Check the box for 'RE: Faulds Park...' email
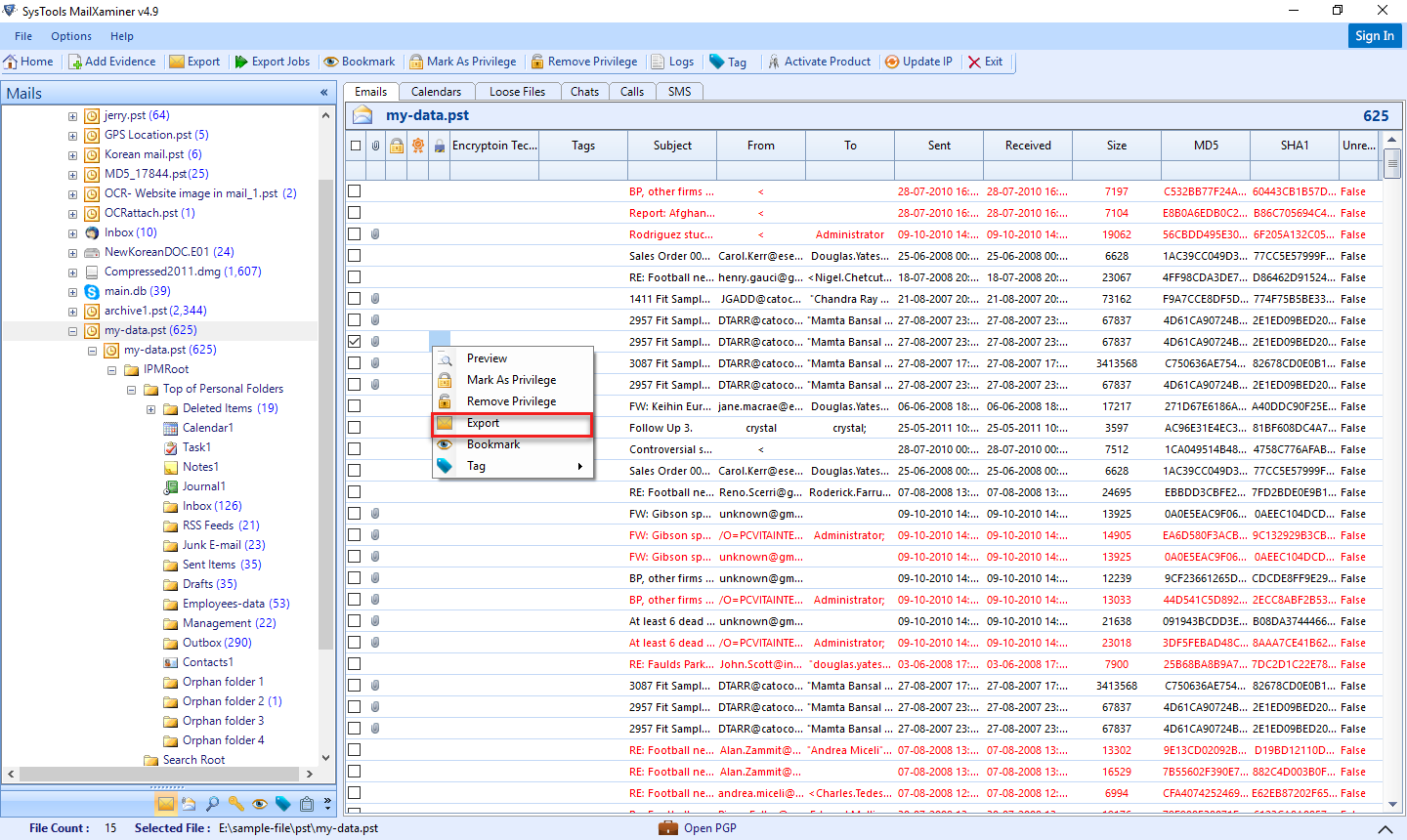Screen dimensions: 1407x840 (355, 664)
